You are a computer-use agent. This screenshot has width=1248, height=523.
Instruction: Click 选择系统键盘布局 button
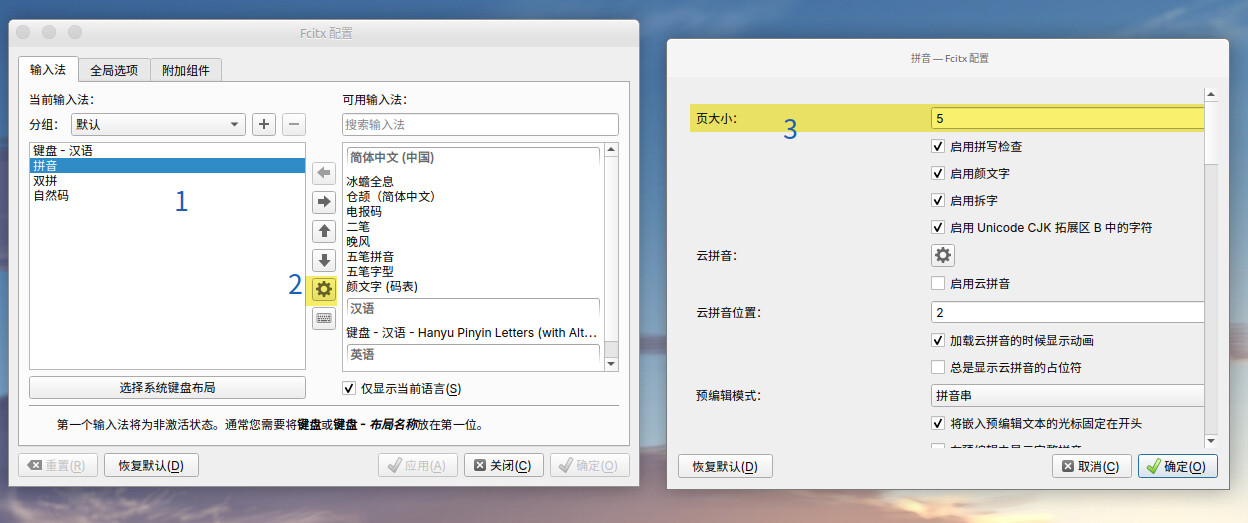167,388
